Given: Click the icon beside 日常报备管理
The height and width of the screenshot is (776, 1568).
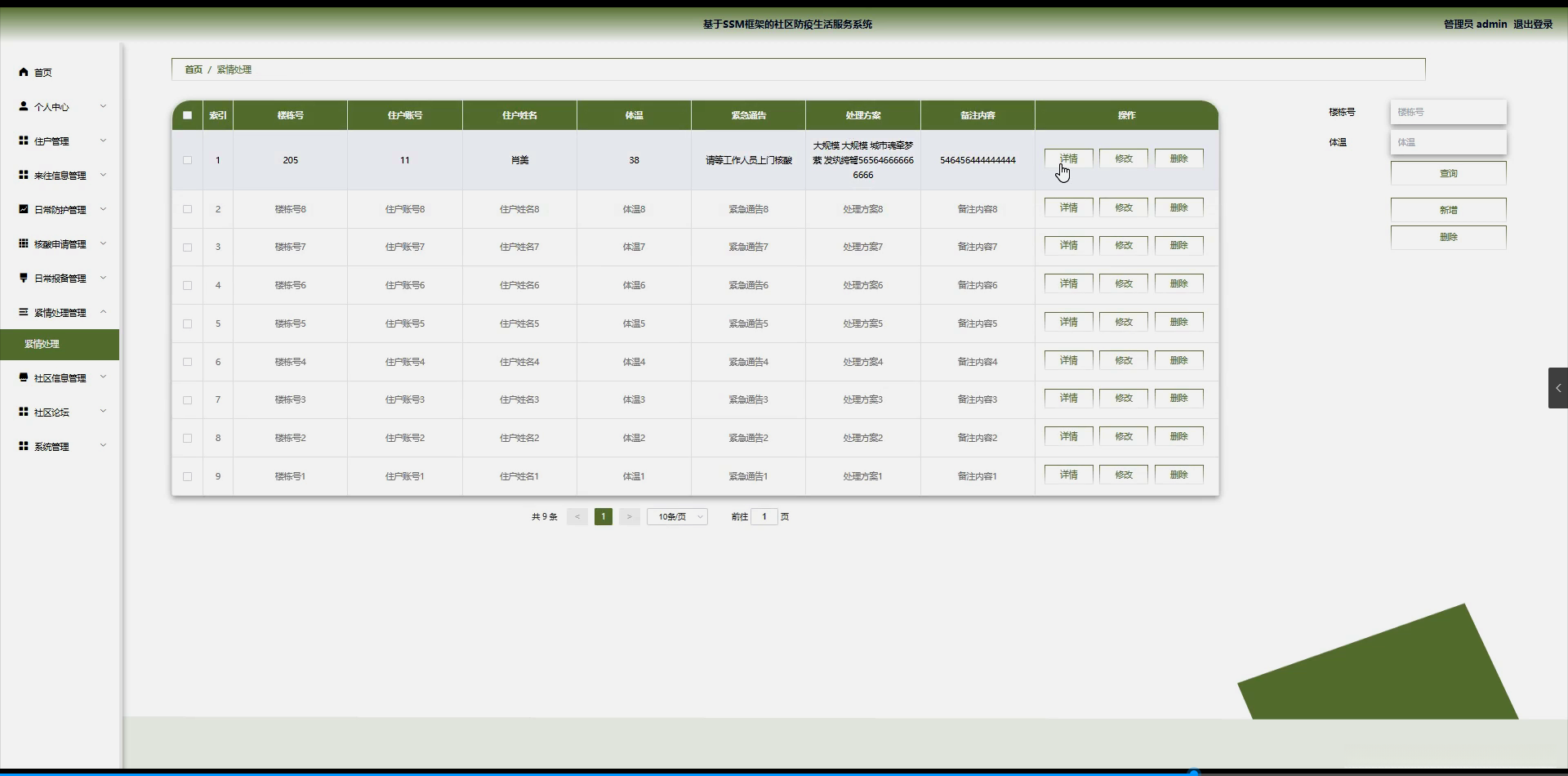Looking at the screenshot, I should point(24,278).
